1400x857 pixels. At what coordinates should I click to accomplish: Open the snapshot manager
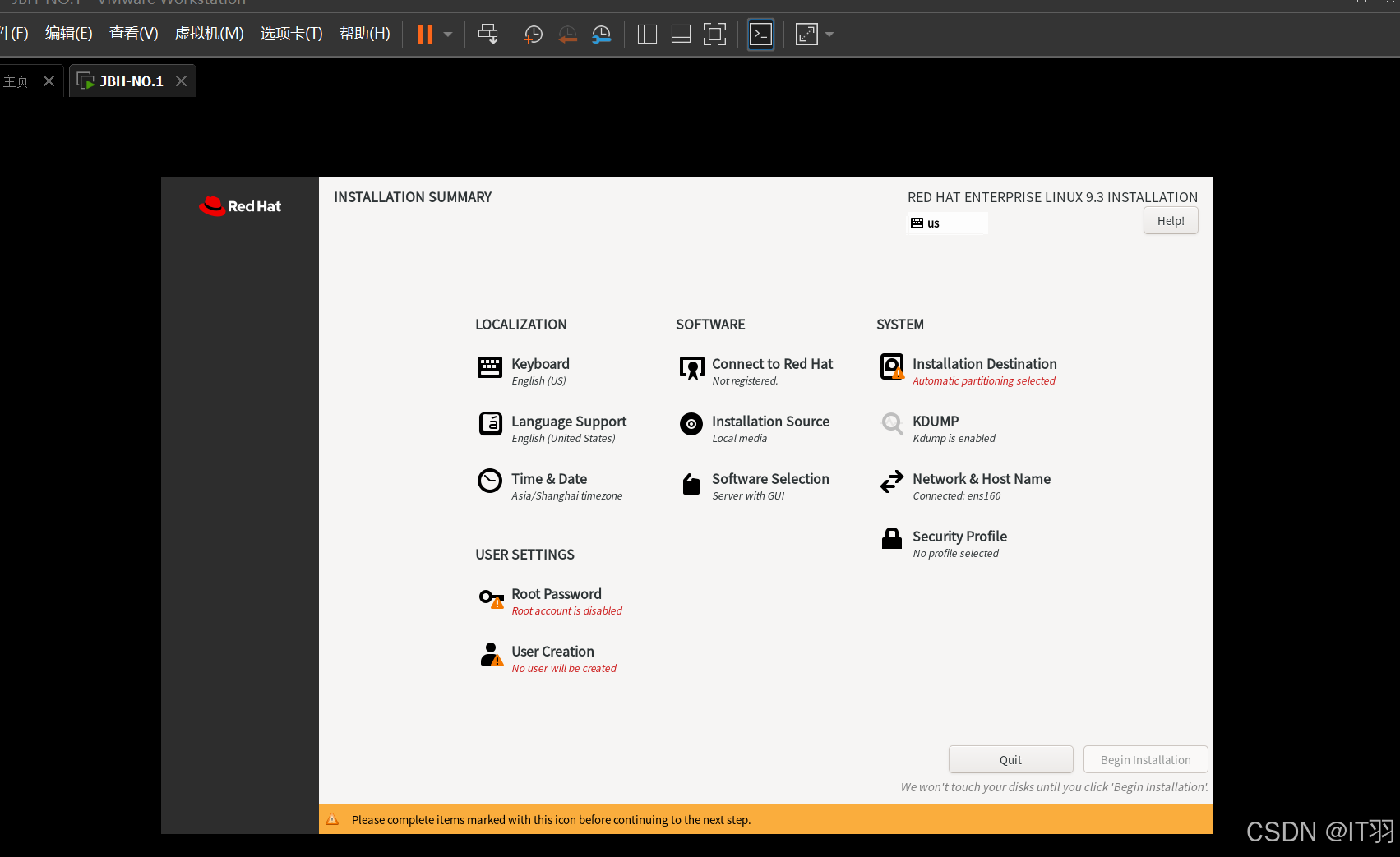[x=602, y=35]
